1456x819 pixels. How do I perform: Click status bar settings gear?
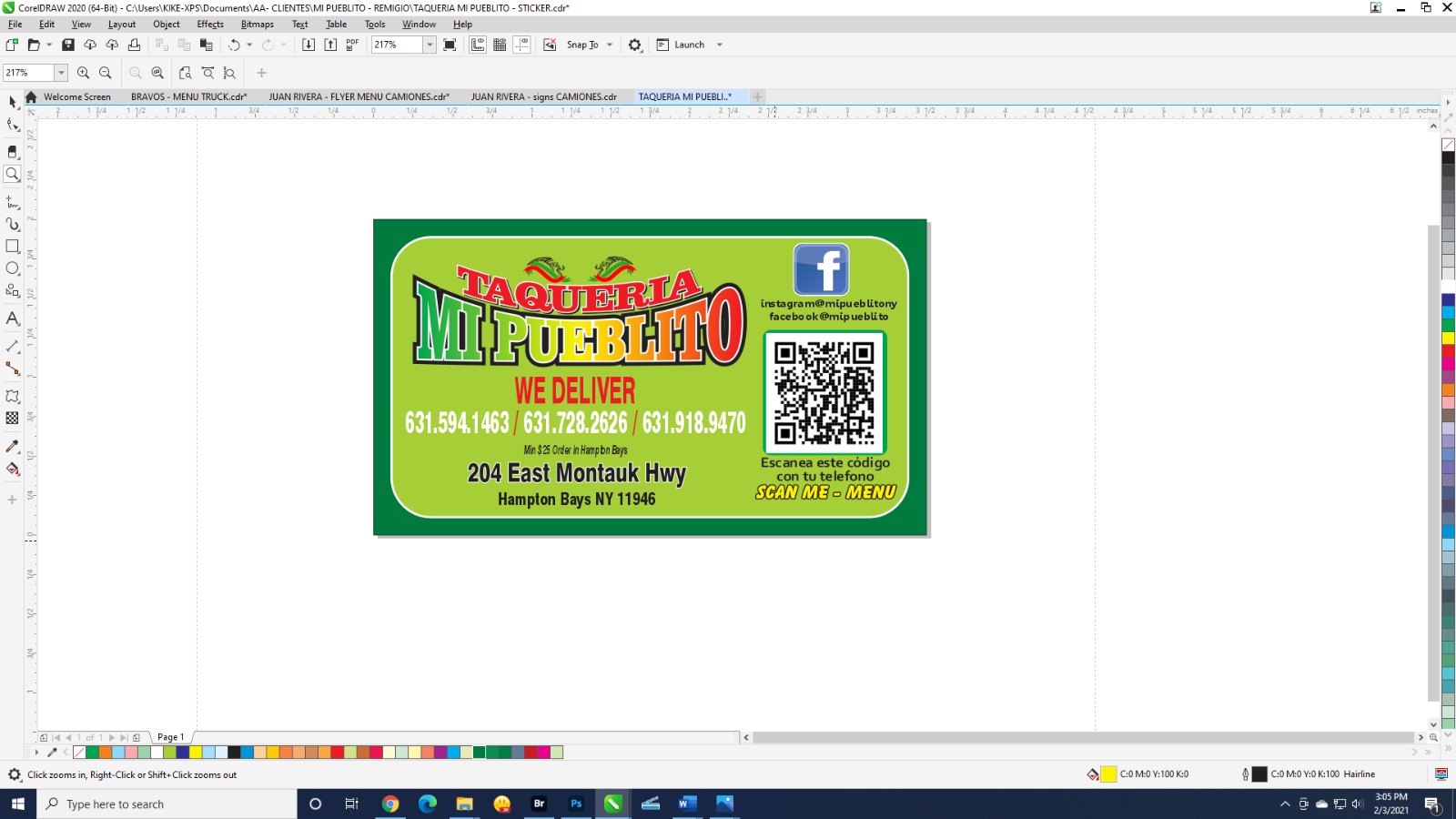(15, 774)
